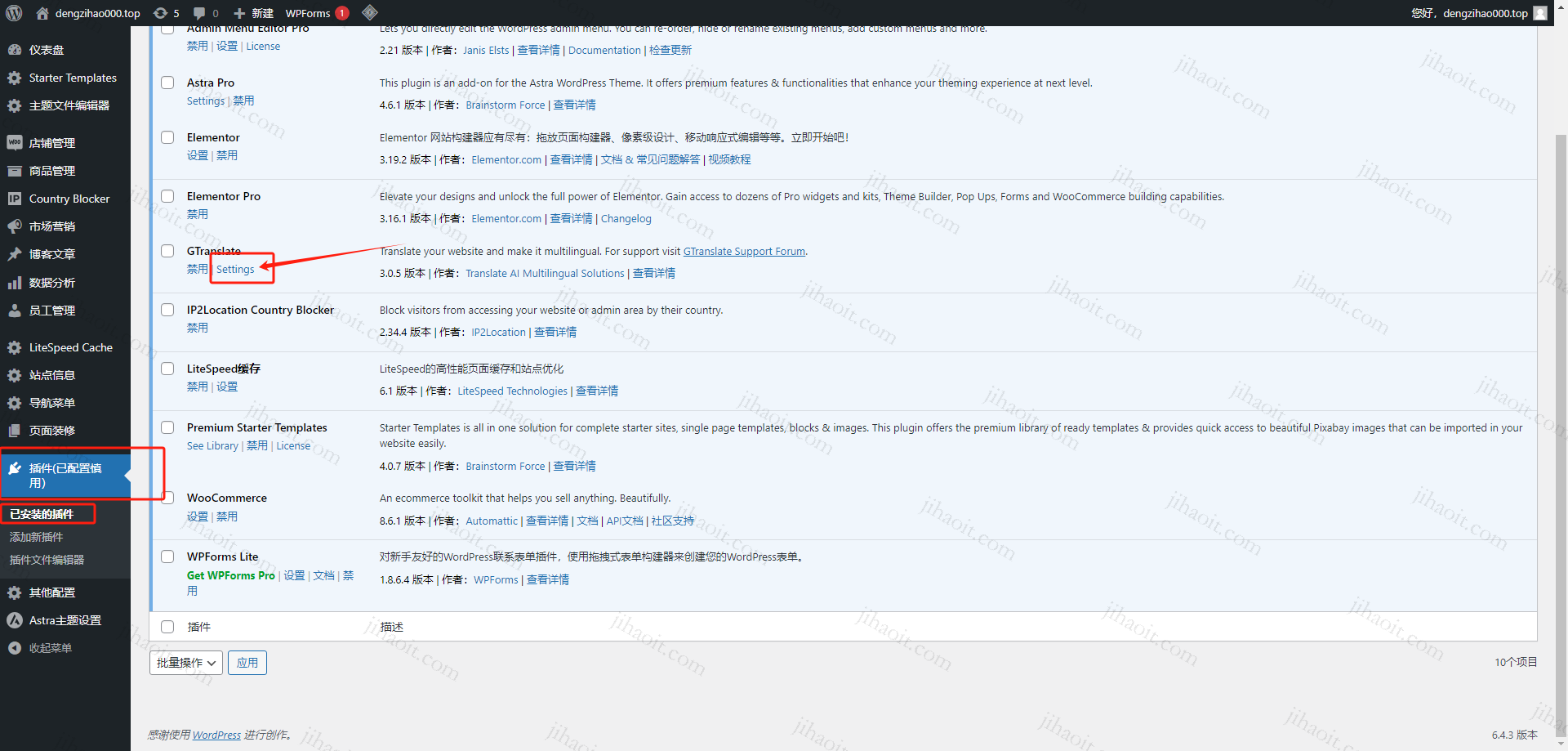
Task: Click the diamond icon after WPForms in admin bar
Action: pos(370,12)
